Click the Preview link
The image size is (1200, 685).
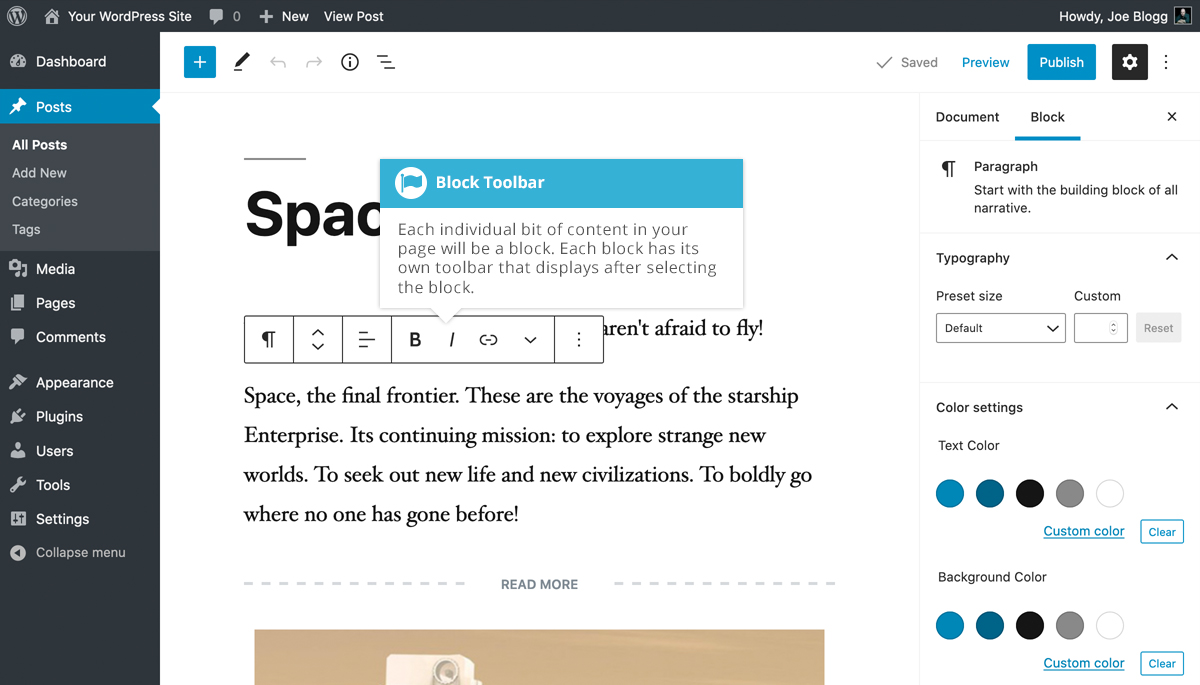click(985, 62)
